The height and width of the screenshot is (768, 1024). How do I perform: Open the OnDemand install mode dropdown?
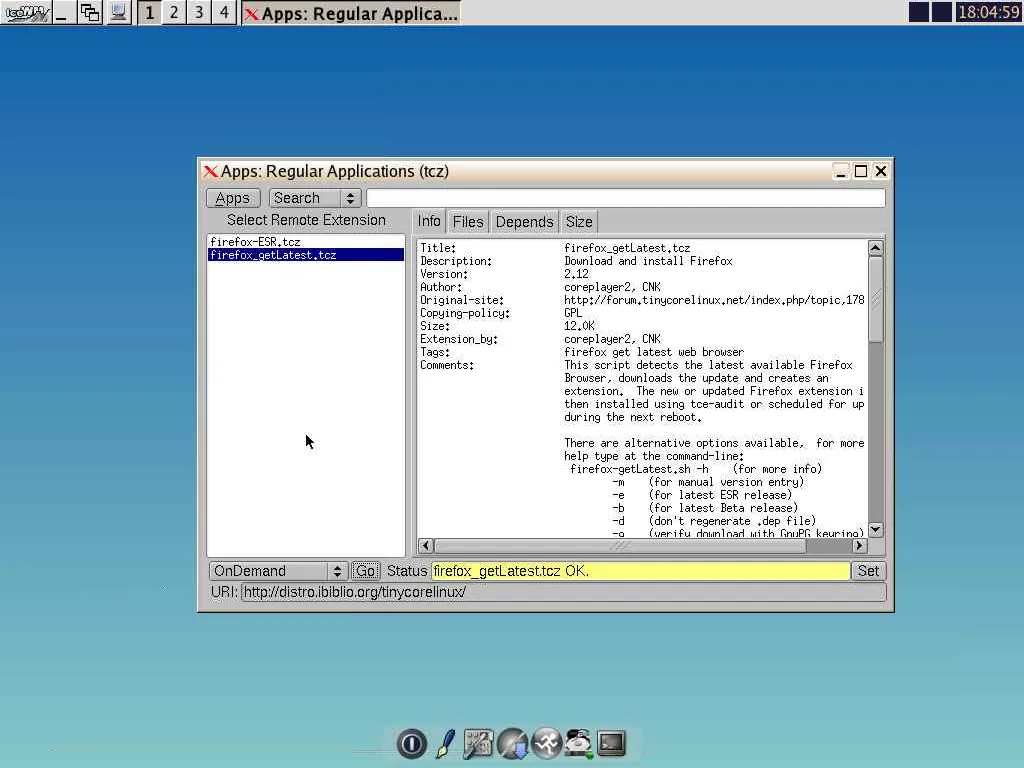coord(278,571)
